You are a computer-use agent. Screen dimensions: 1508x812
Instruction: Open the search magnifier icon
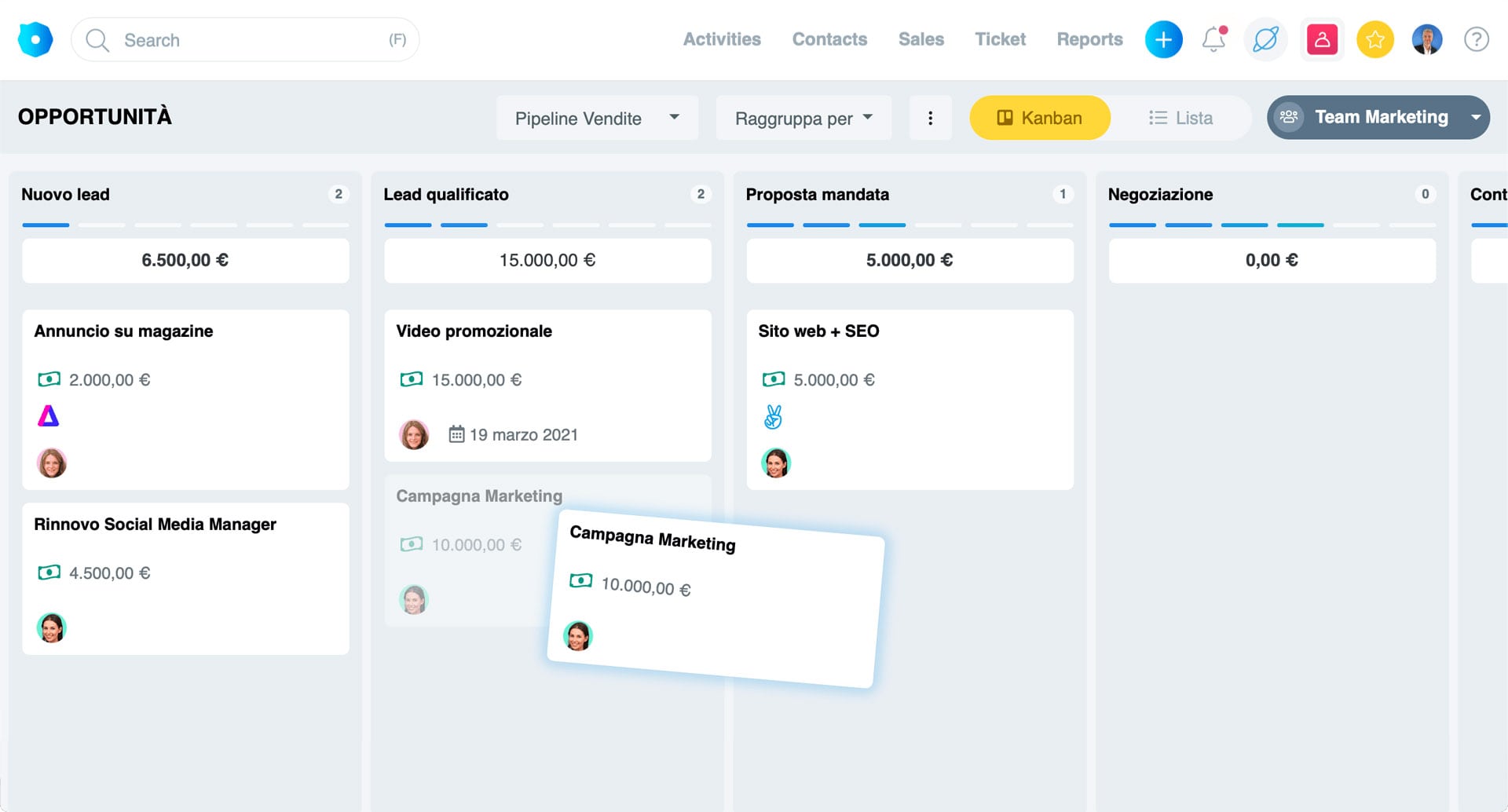pos(97,39)
